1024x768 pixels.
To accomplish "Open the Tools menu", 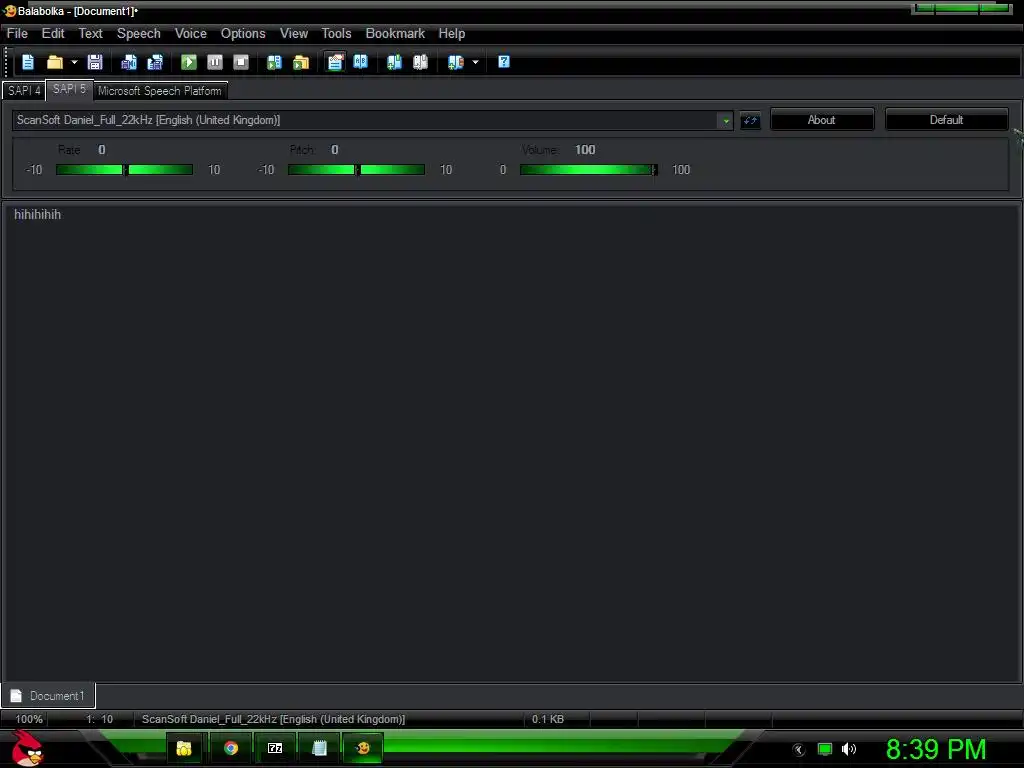I will click(x=336, y=33).
